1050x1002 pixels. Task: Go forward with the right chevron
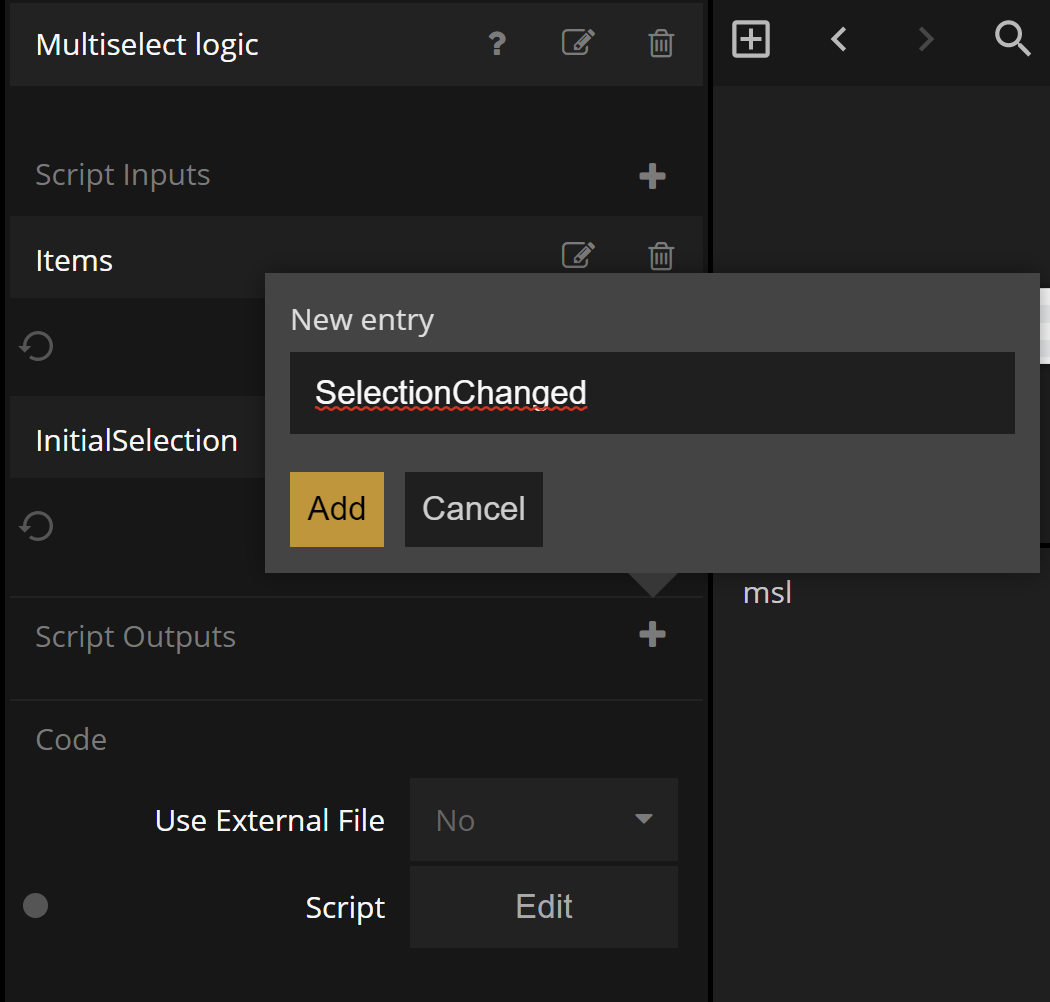tap(926, 40)
